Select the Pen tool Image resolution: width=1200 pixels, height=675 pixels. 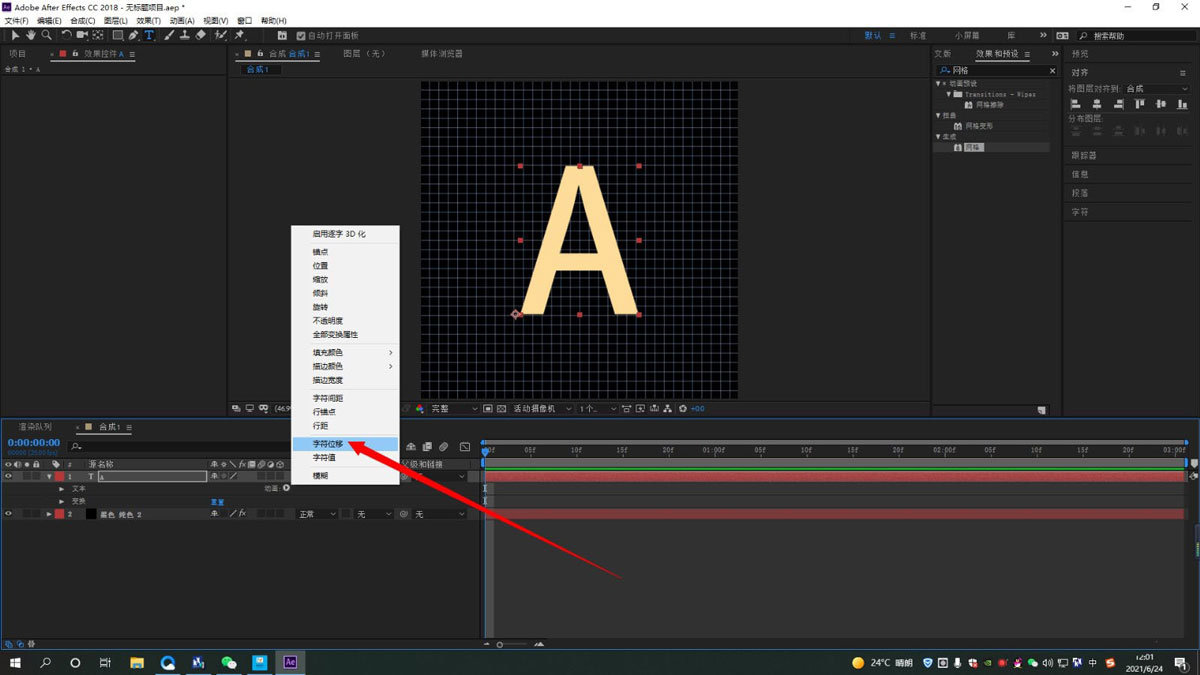coord(133,35)
